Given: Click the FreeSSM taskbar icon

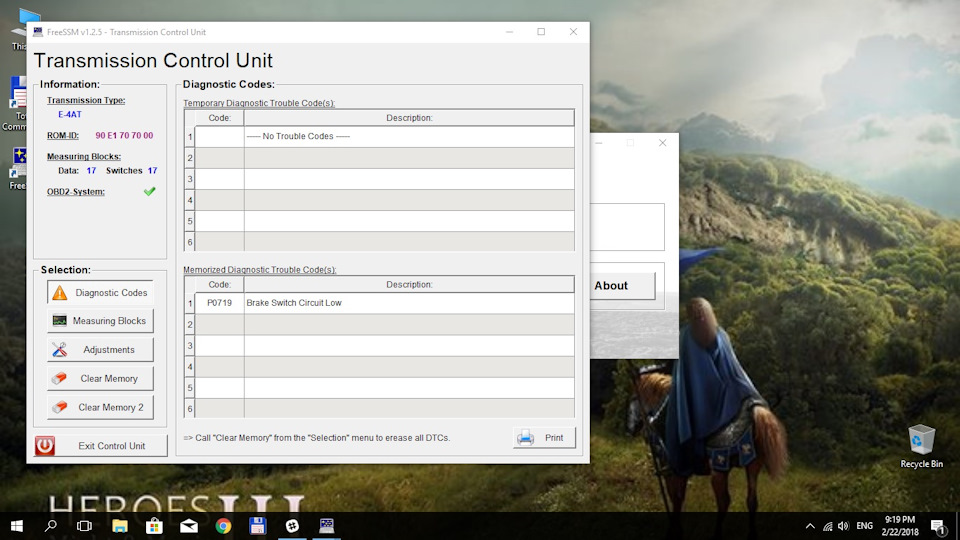Looking at the screenshot, I should [327, 526].
